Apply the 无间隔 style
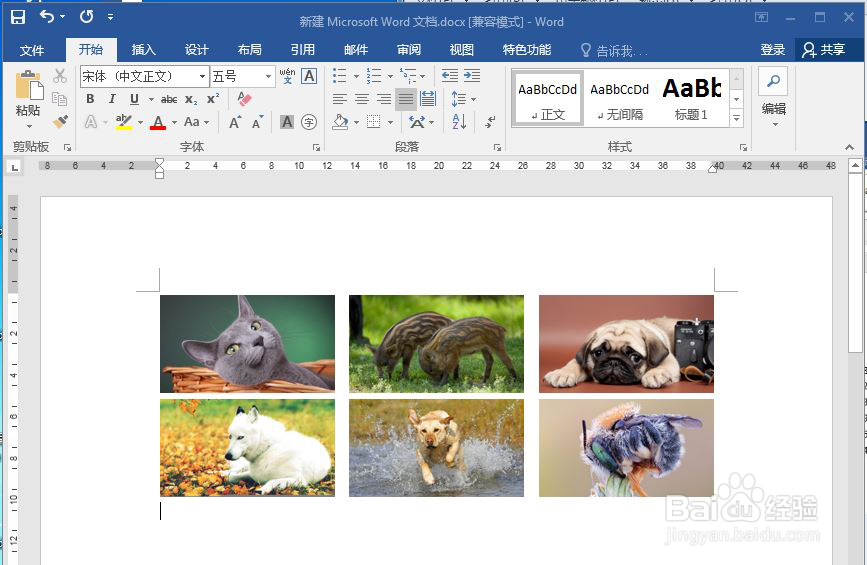The width and height of the screenshot is (867, 565). [619, 99]
